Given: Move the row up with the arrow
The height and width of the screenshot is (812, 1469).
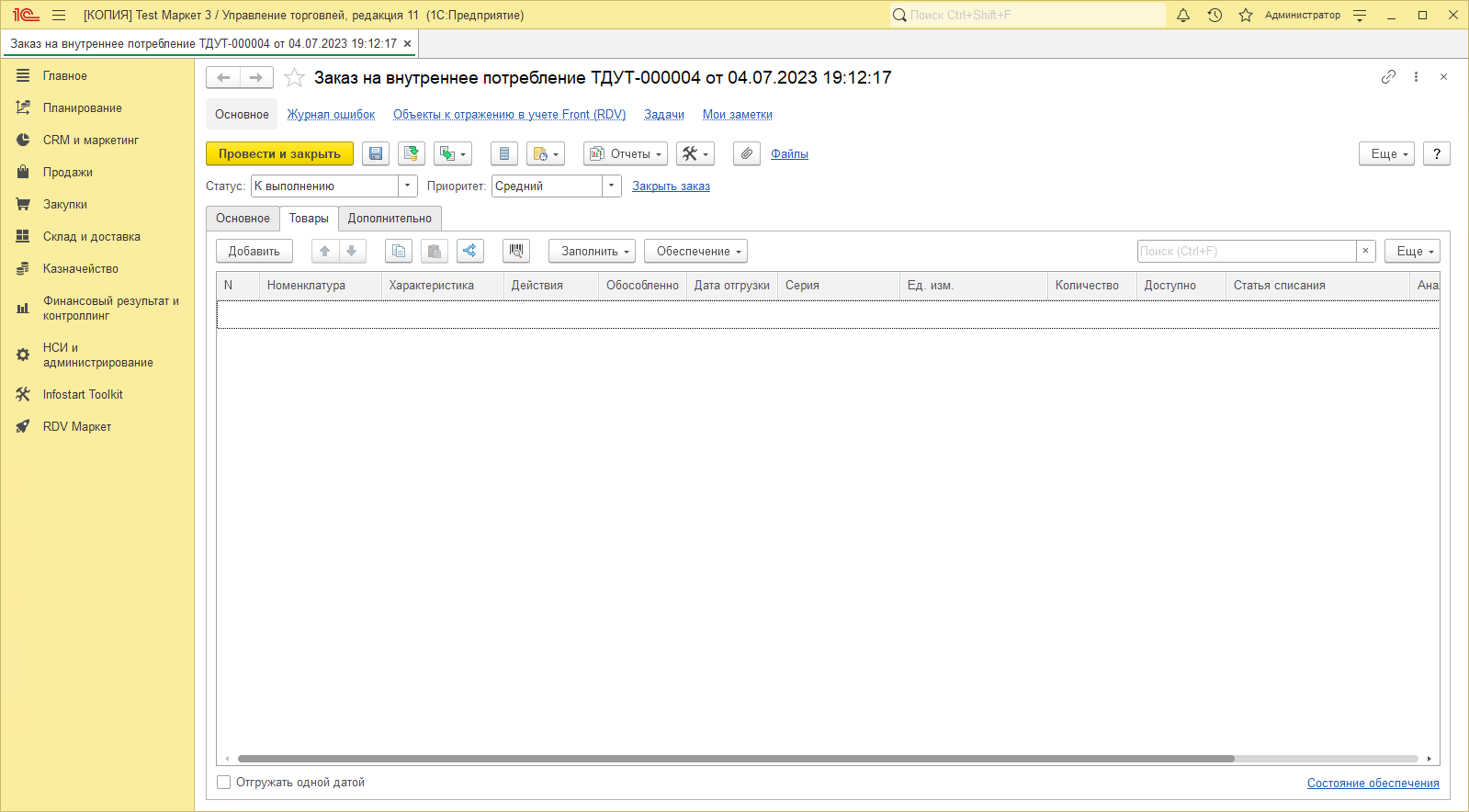Looking at the screenshot, I should pyautogui.click(x=324, y=251).
